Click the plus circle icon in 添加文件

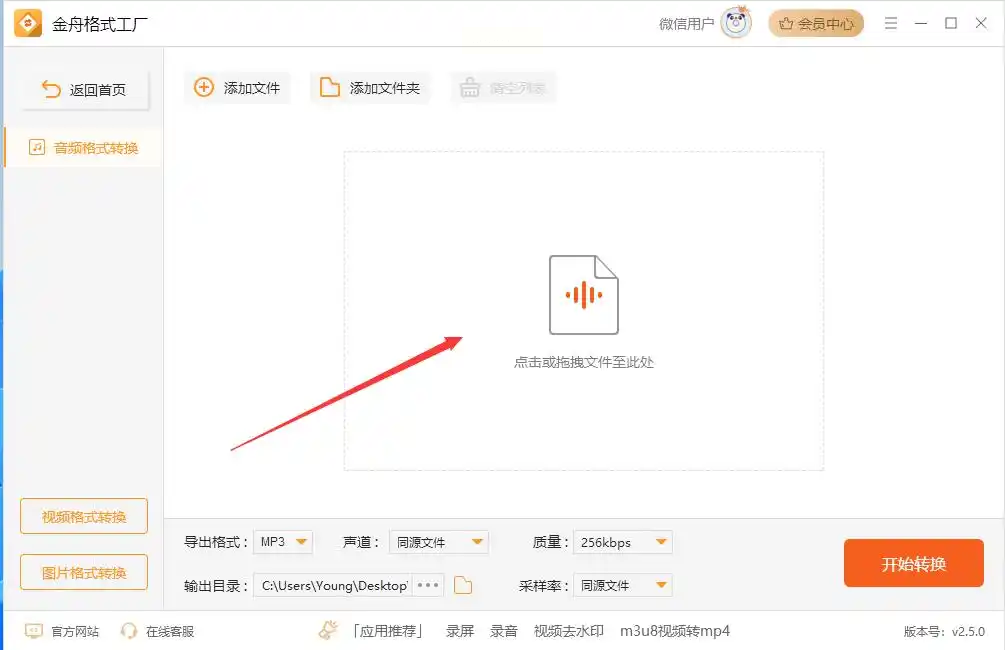204,87
